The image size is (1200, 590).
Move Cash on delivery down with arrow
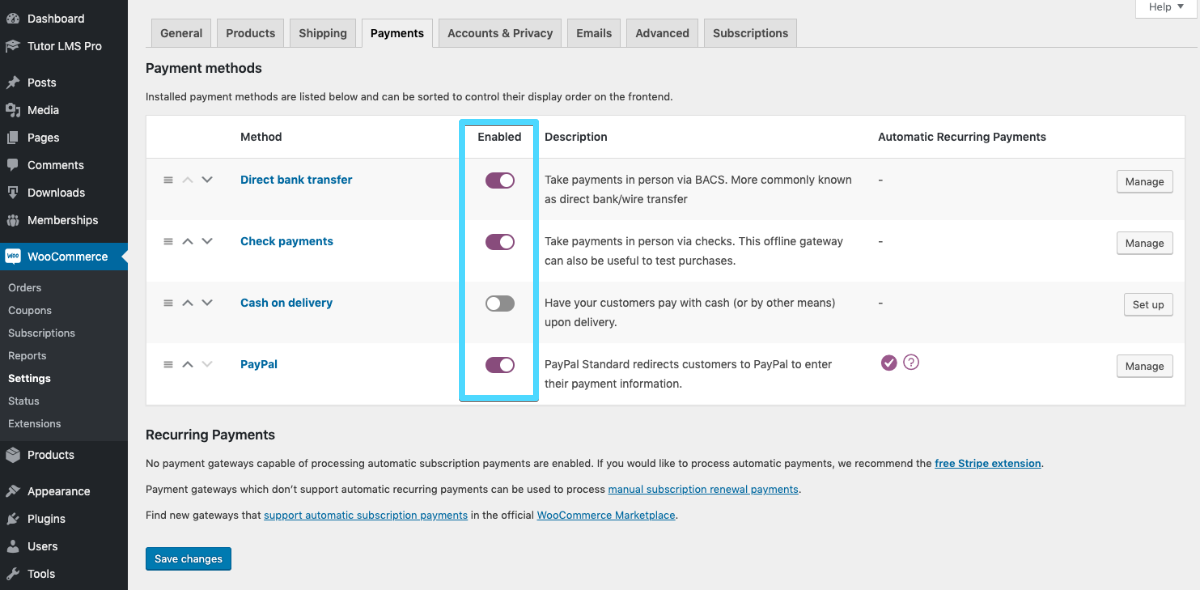pos(207,303)
